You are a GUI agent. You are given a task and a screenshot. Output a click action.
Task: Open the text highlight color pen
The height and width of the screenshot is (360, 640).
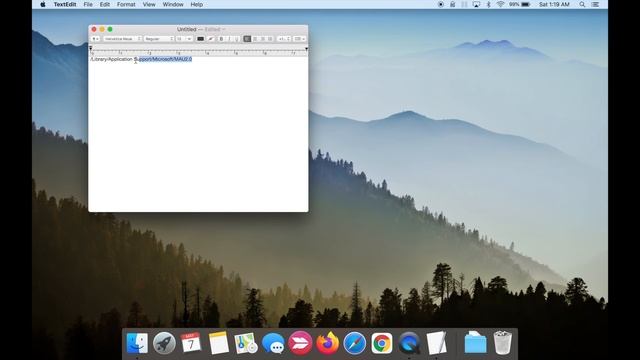pos(211,39)
